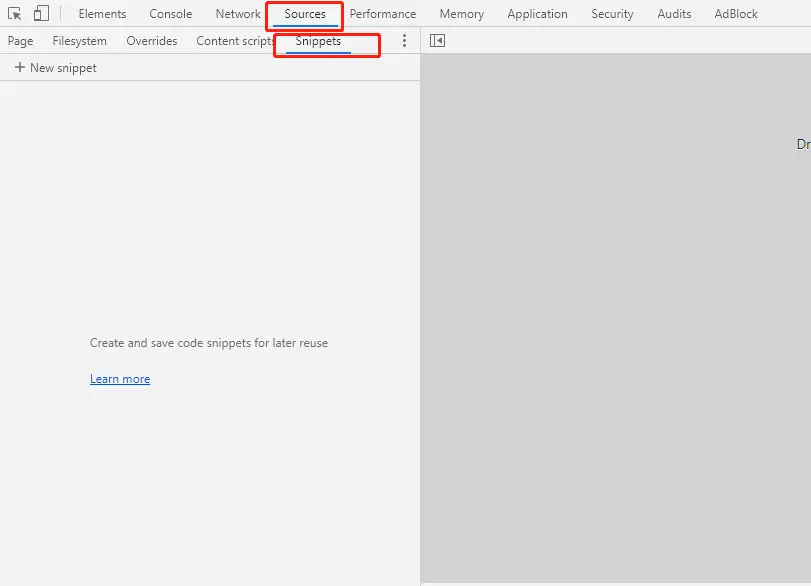Switch to the Filesystem pane

[80, 41]
